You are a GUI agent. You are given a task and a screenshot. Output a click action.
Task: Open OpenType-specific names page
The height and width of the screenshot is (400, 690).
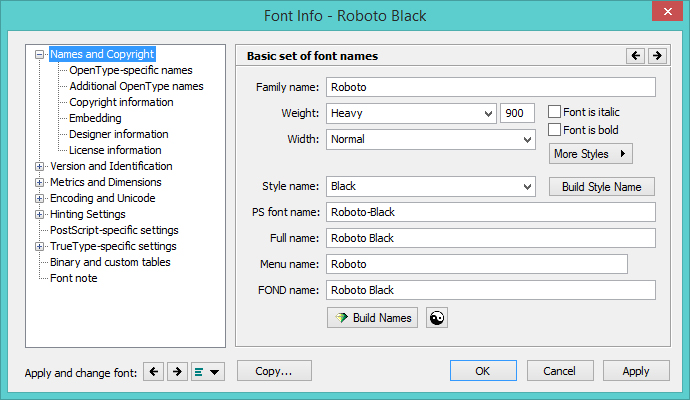pyautogui.click(x=131, y=70)
